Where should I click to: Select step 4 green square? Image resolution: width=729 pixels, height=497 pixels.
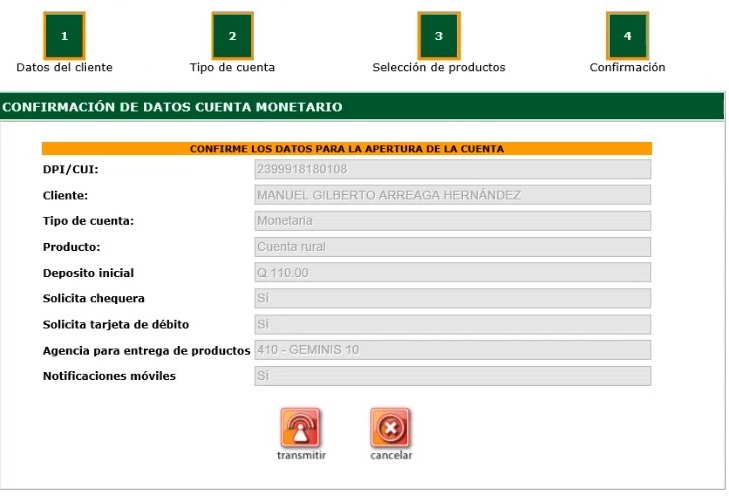tap(627, 36)
